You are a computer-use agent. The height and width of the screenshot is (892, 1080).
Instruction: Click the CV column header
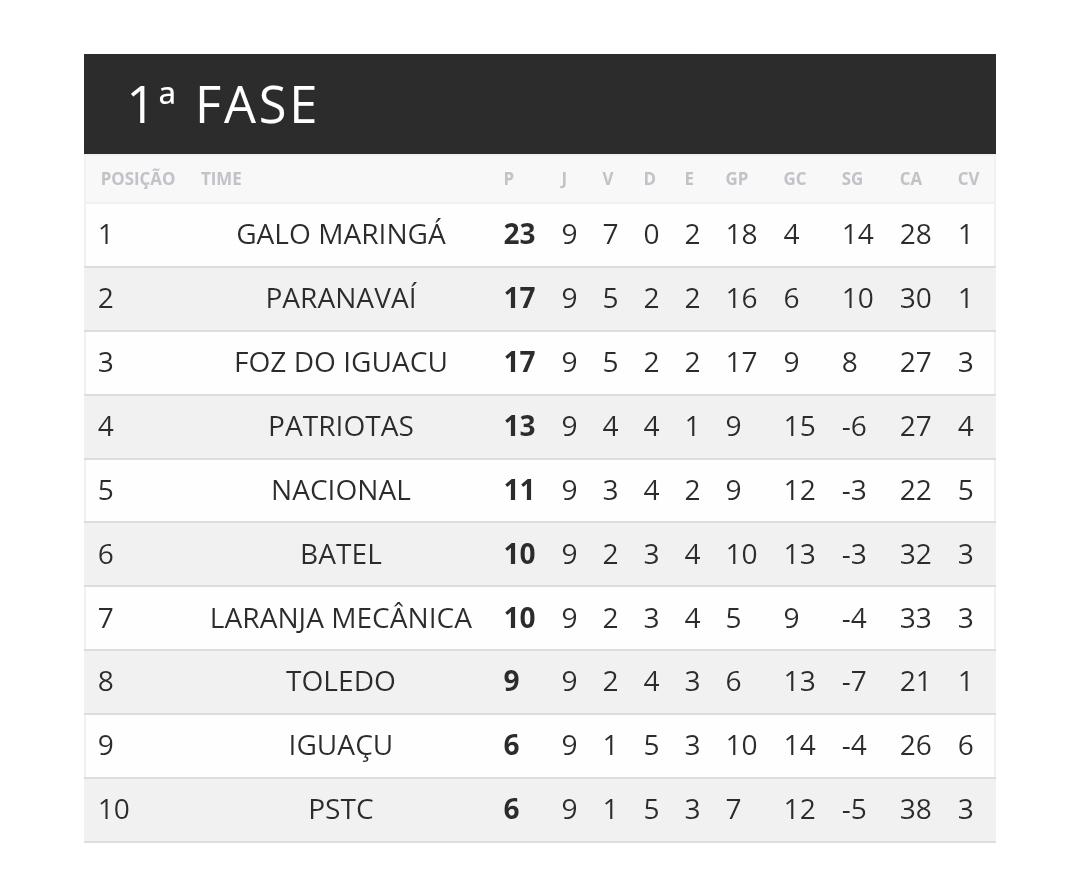(x=968, y=179)
